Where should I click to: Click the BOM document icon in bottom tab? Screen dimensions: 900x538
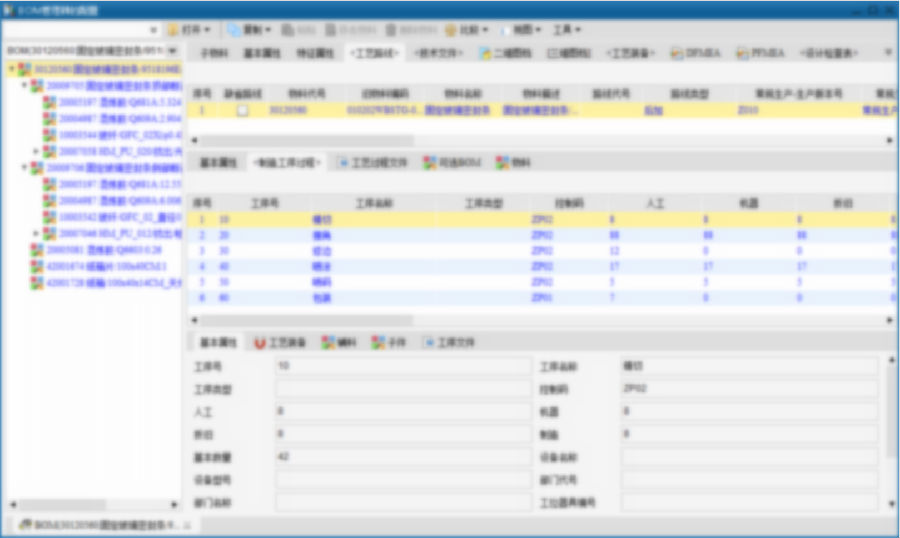25,525
